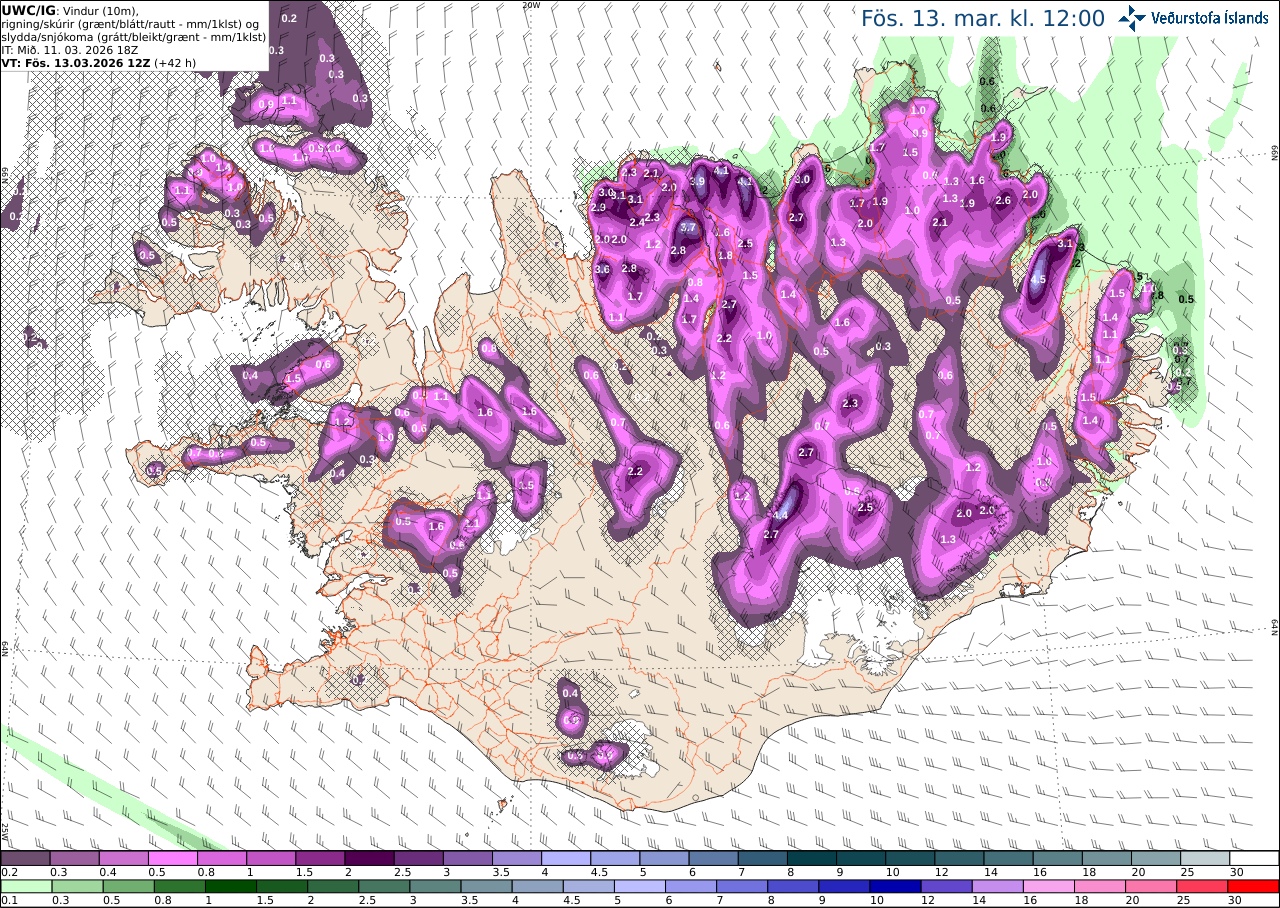Select the navy blue 10 rain scale swatch
Screen dimensions: 1280x908
[895, 886]
